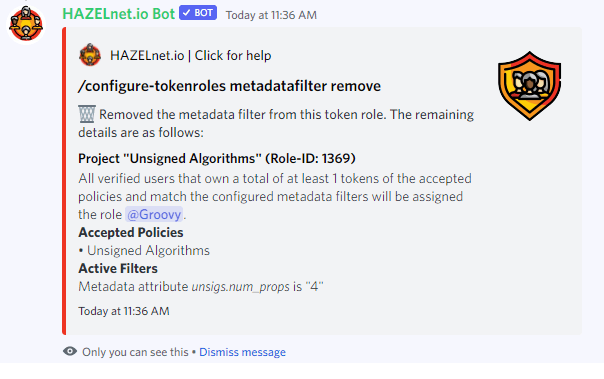Click the small embed author icon
This screenshot has width=604, height=379.
(x=90, y=55)
